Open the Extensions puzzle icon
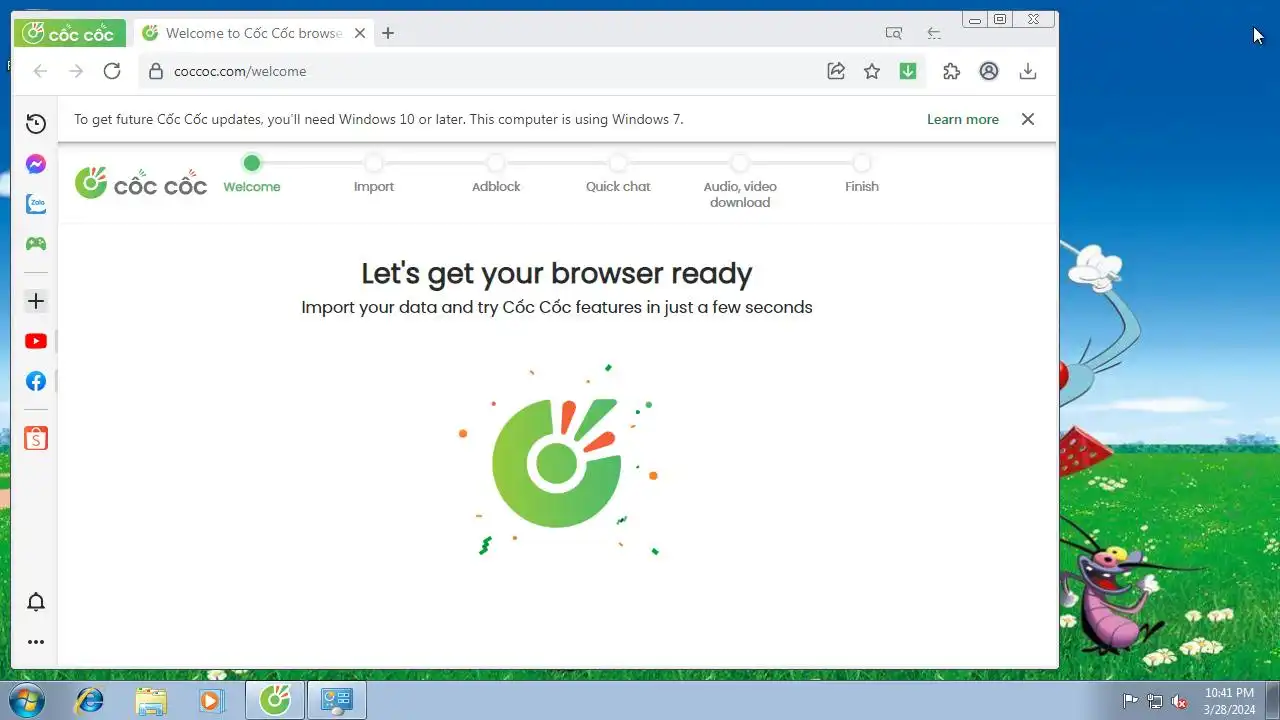This screenshot has width=1280, height=720. 951,71
